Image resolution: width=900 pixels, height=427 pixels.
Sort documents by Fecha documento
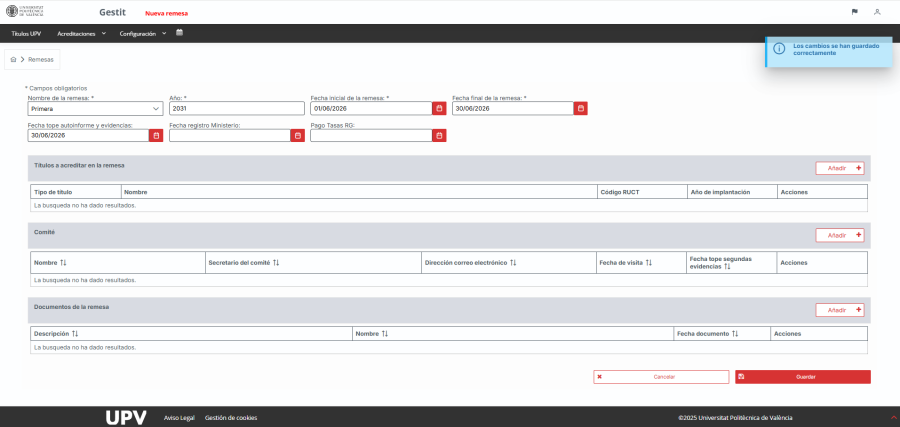(x=735, y=333)
